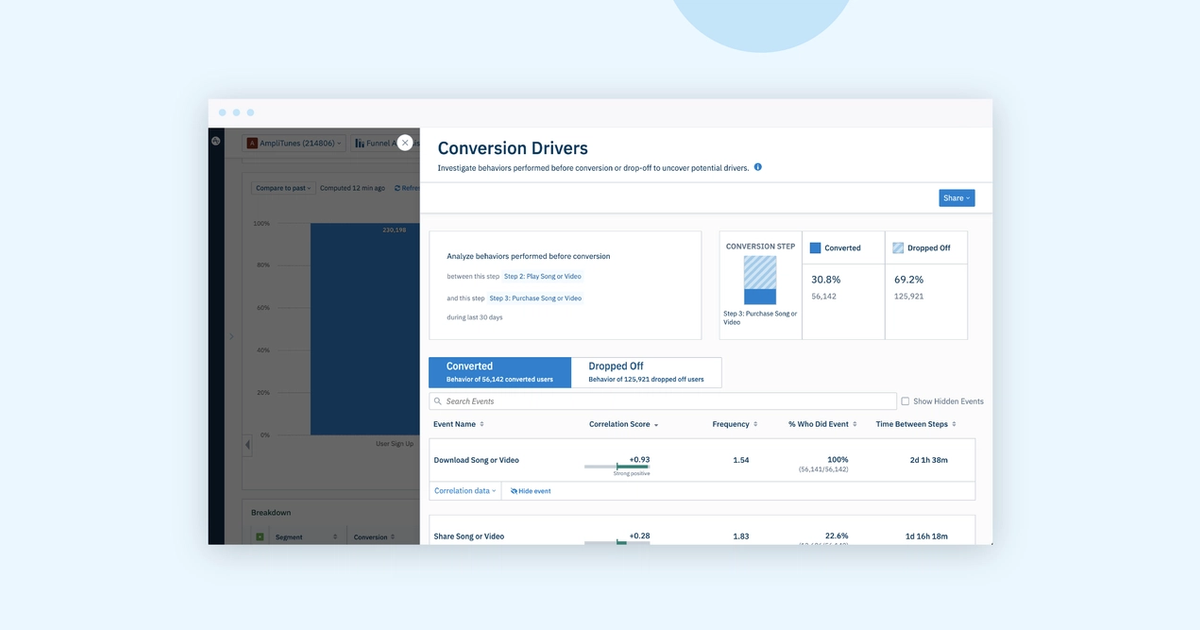Screen dimensions: 1200x630
Task: Click the +0.28 correlation score bar
Action: point(617,542)
